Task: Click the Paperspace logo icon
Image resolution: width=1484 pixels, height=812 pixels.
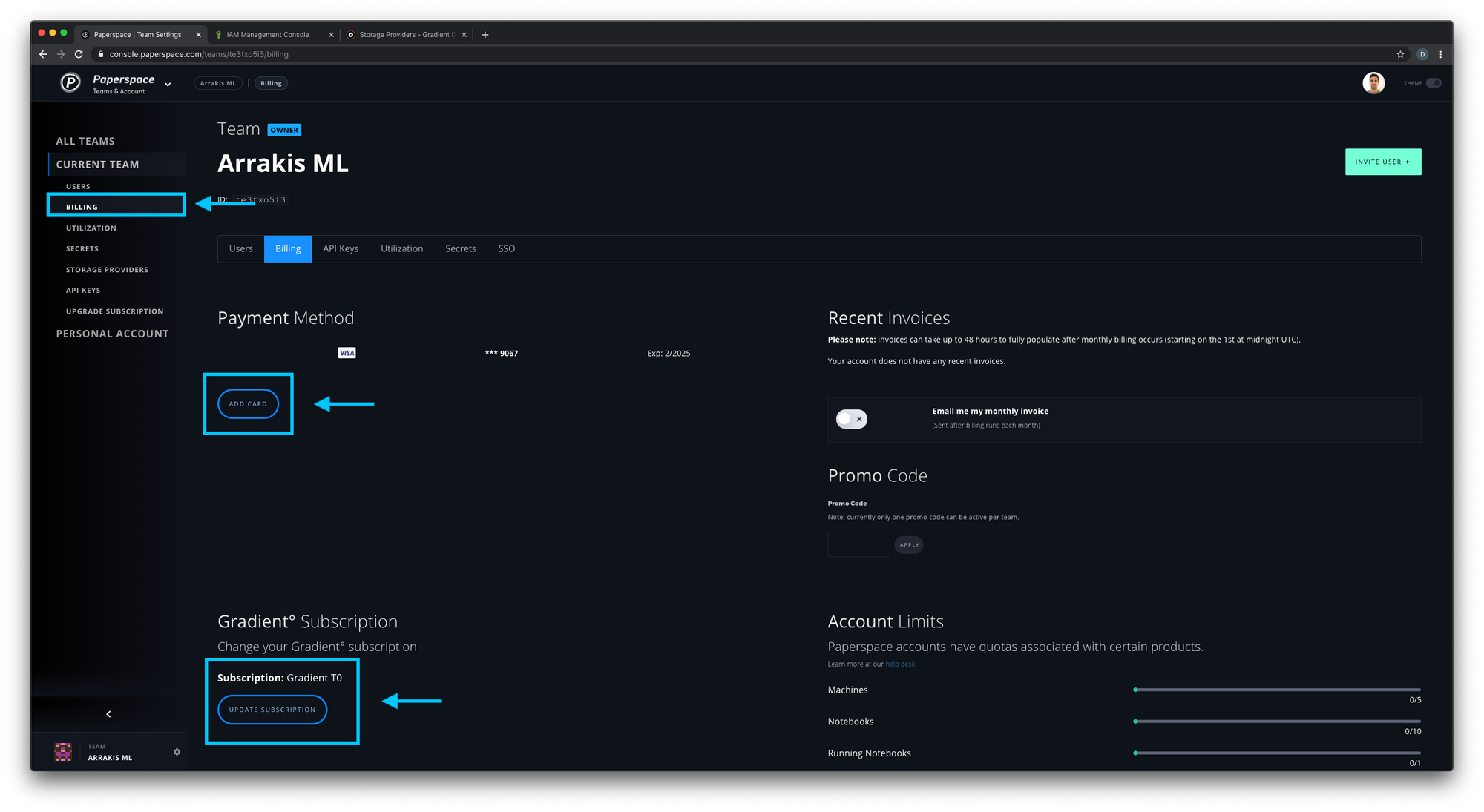Action: [x=70, y=83]
